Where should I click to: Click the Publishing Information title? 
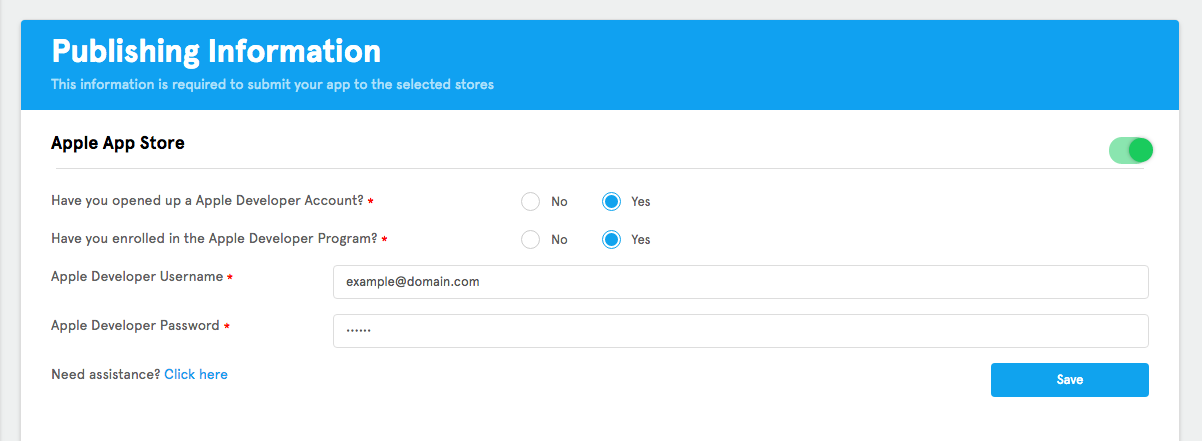pyautogui.click(x=216, y=51)
